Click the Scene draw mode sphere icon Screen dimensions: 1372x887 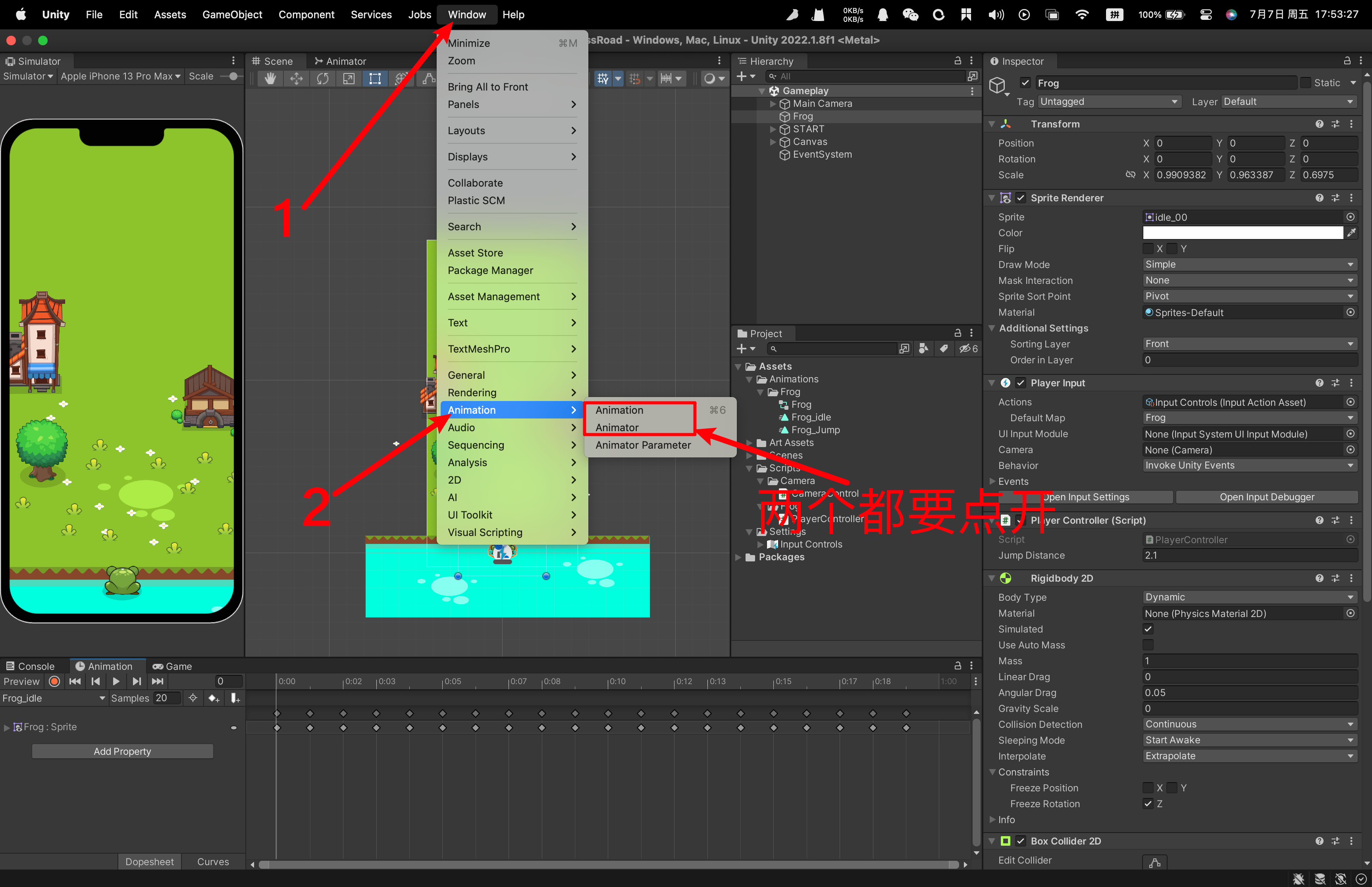pyautogui.click(x=710, y=78)
